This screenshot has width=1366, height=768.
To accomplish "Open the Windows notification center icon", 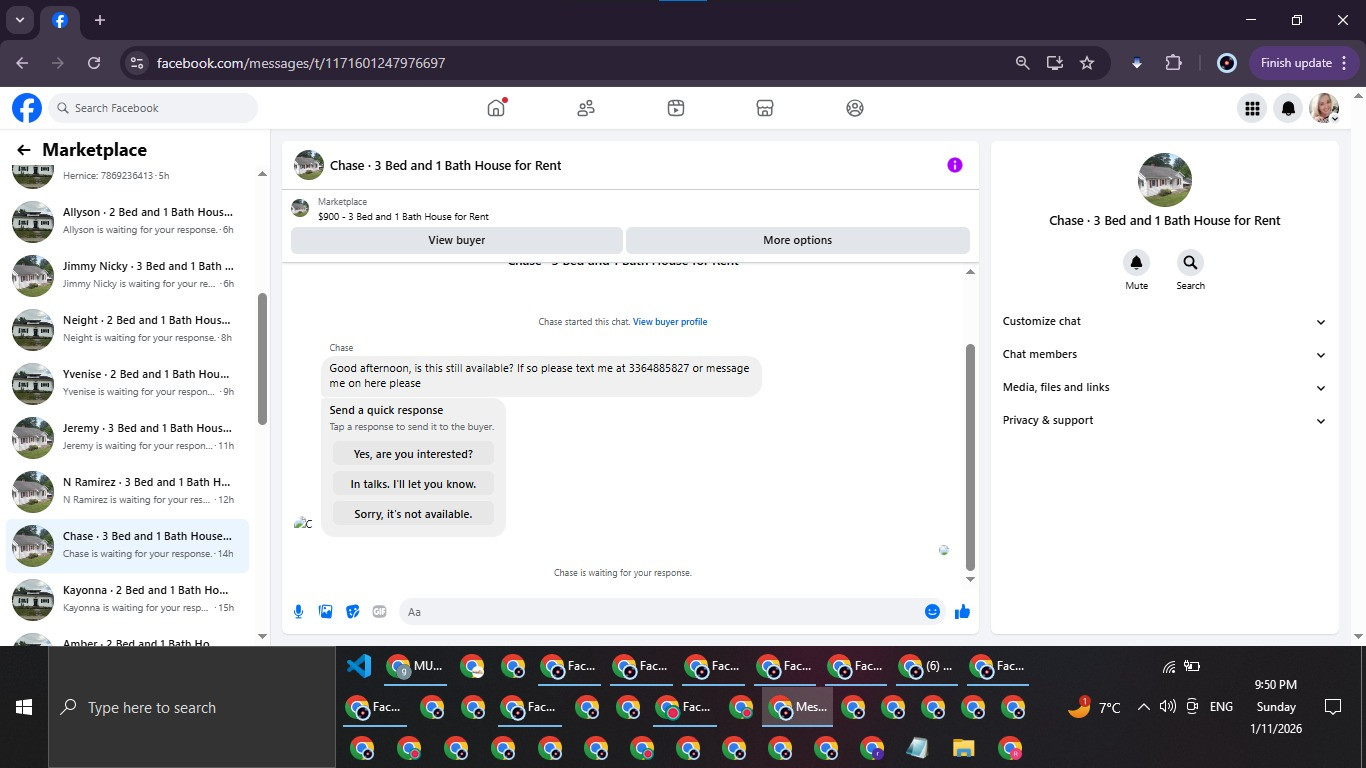I will 1332,707.
